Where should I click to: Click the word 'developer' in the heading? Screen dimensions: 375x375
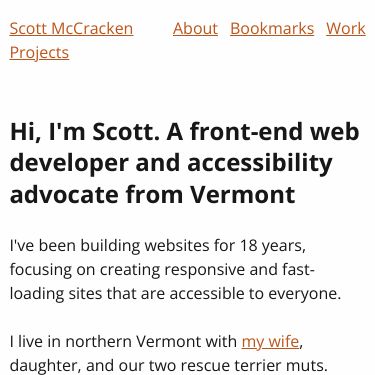coord(69,164)
